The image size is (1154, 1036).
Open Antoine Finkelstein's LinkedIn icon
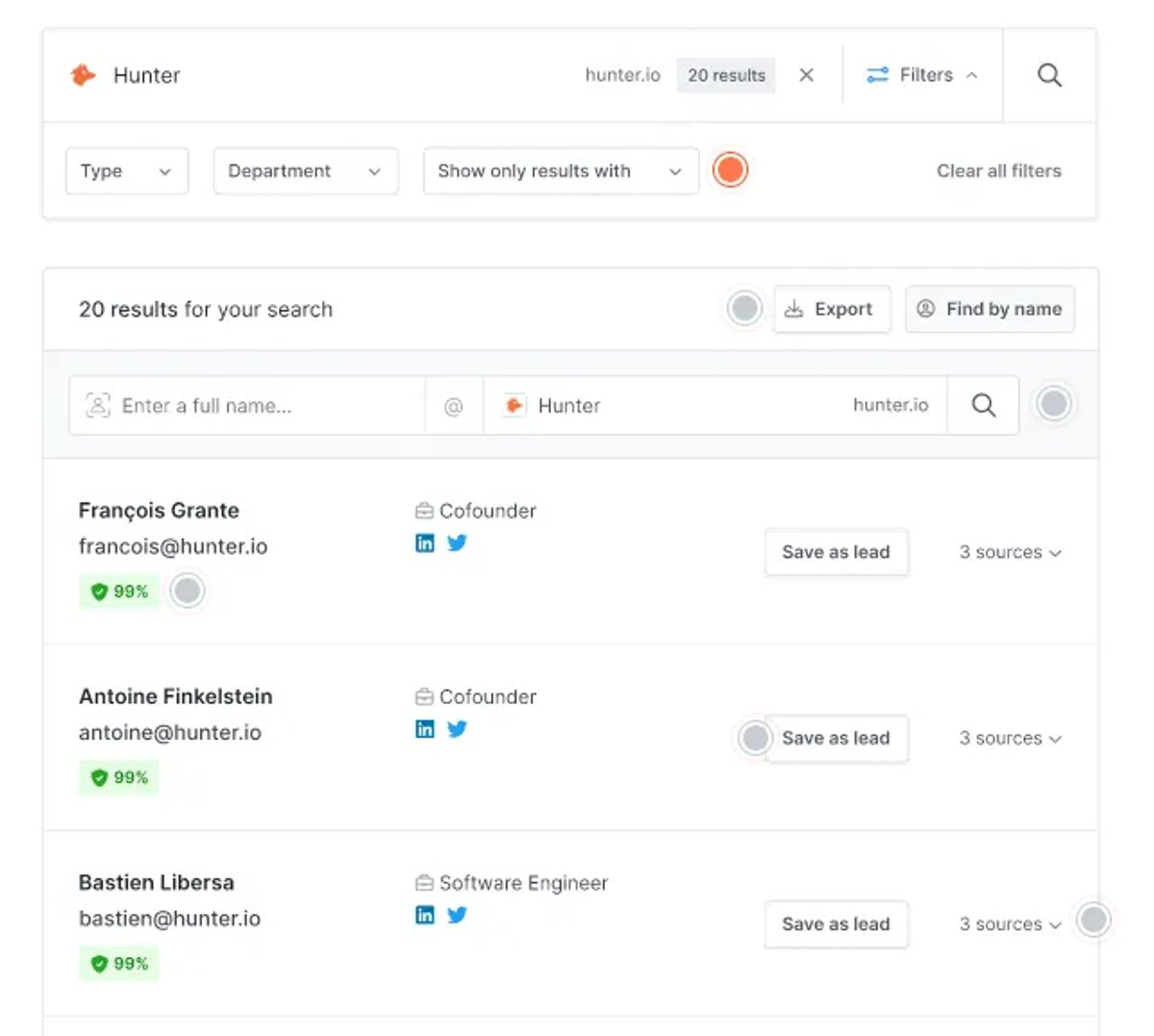[x=425, y=729]
